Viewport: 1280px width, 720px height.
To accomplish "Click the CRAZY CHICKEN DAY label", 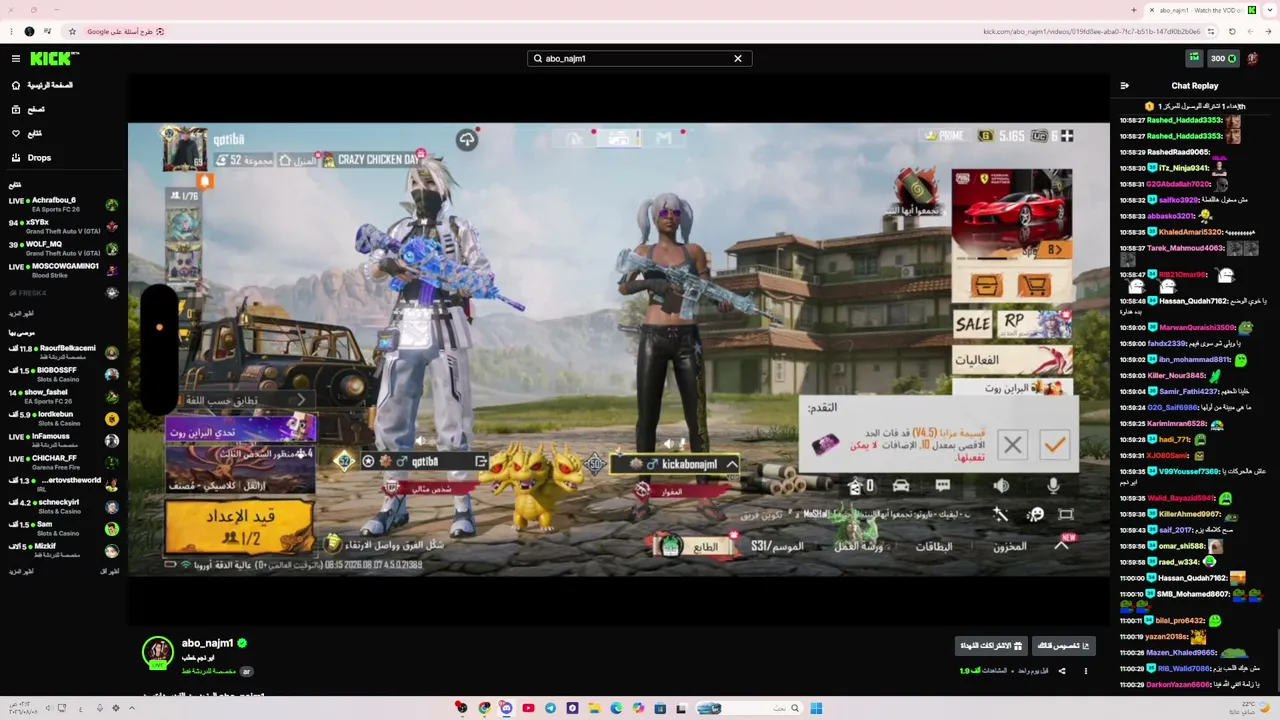I will click(379, 160).
